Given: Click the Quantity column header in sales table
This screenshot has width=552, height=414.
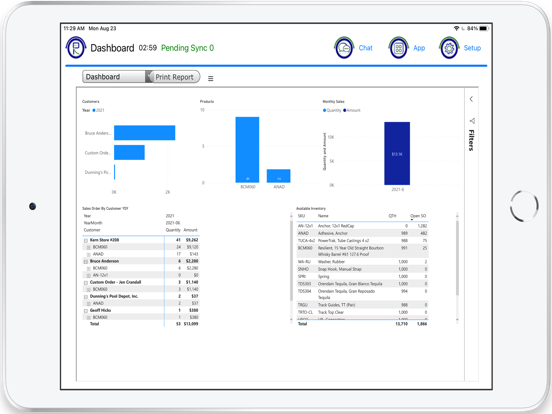Looking at the screenshot, I should 173,230.
